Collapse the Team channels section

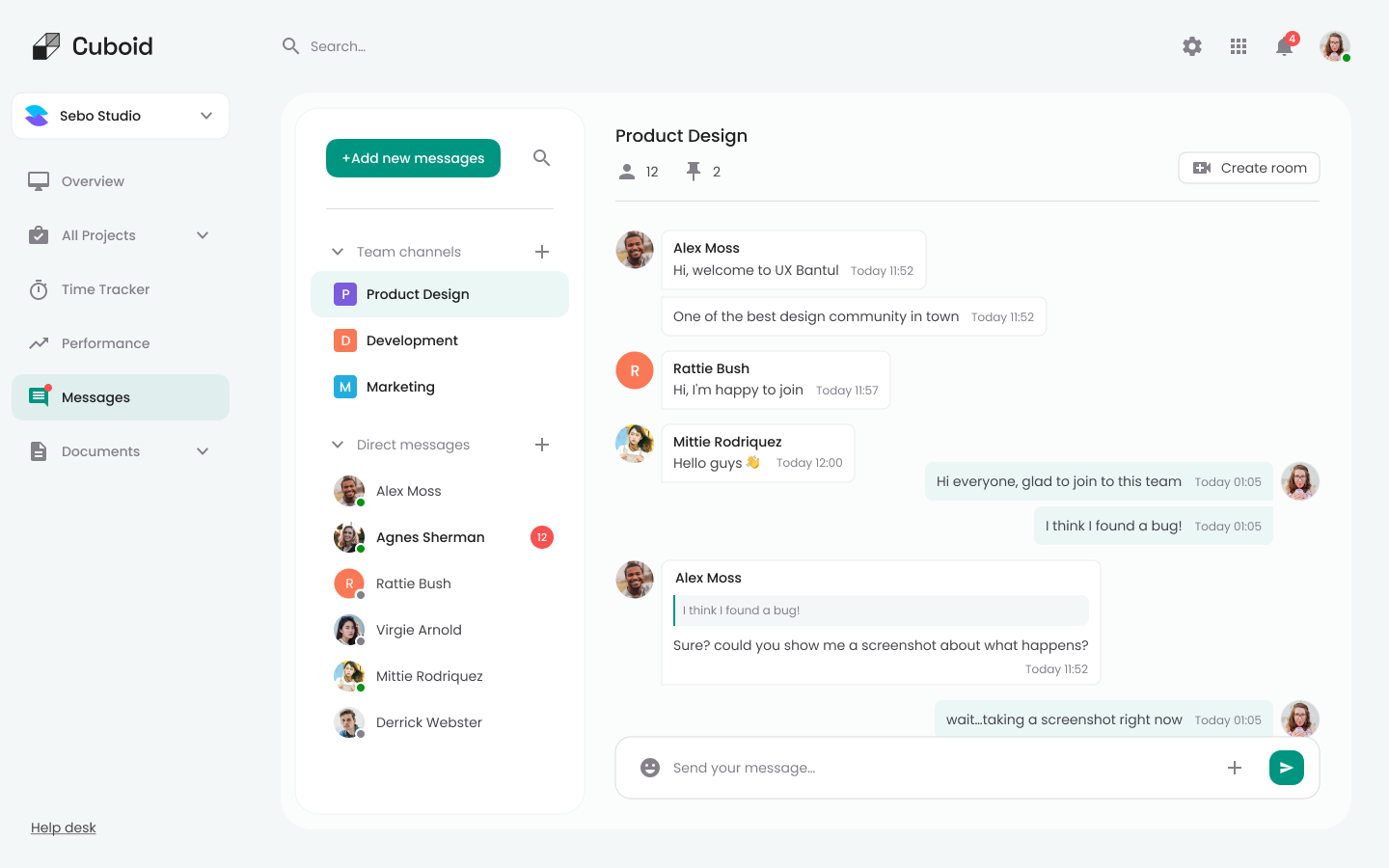[338, 252]
